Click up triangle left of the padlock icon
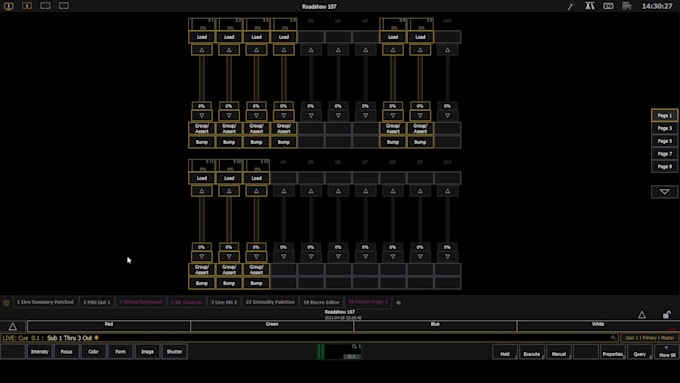680x383 pixels. coord(642,315)
